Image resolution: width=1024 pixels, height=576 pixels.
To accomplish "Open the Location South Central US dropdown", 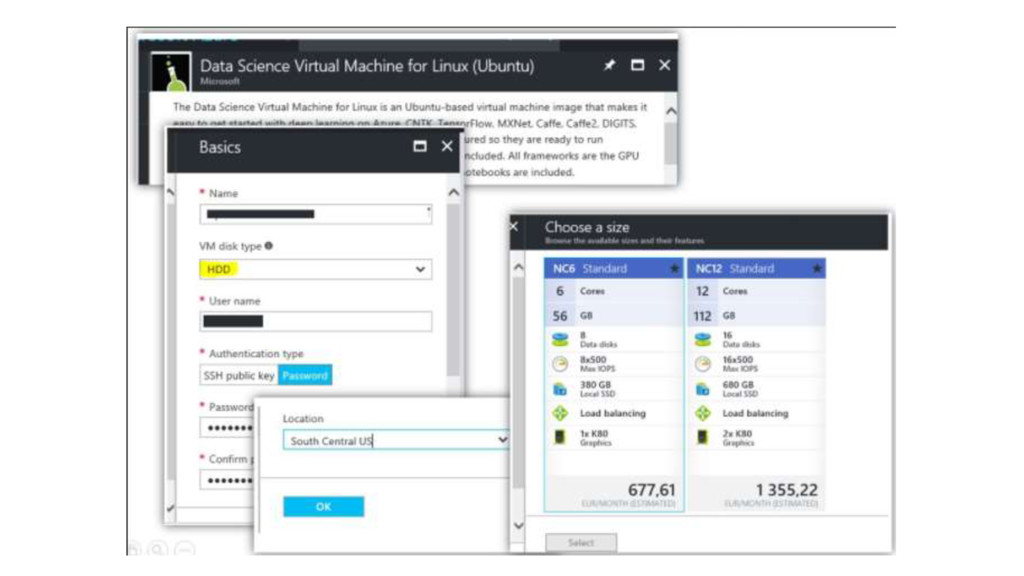I will click(396, 441).
